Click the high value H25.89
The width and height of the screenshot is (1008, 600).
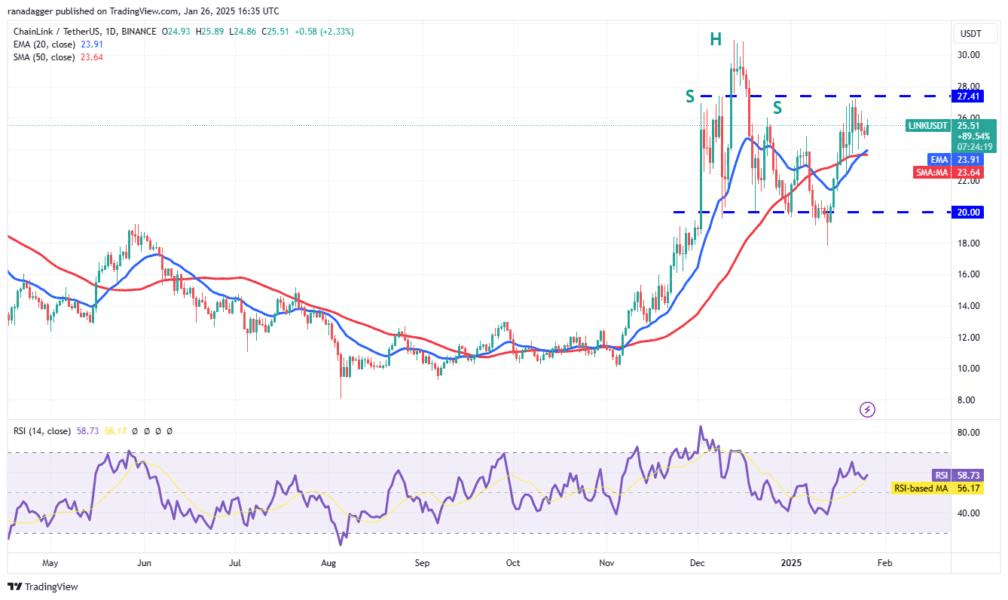[x=210, y=32]
